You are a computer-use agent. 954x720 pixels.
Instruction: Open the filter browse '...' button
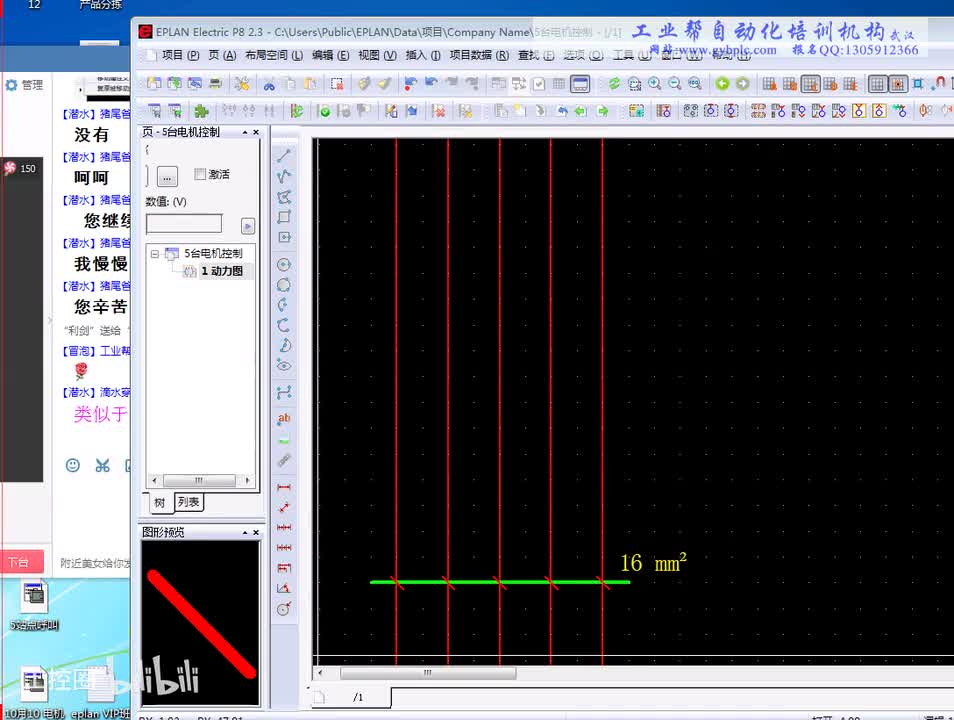pyautogui.click(x=167, y=177)
